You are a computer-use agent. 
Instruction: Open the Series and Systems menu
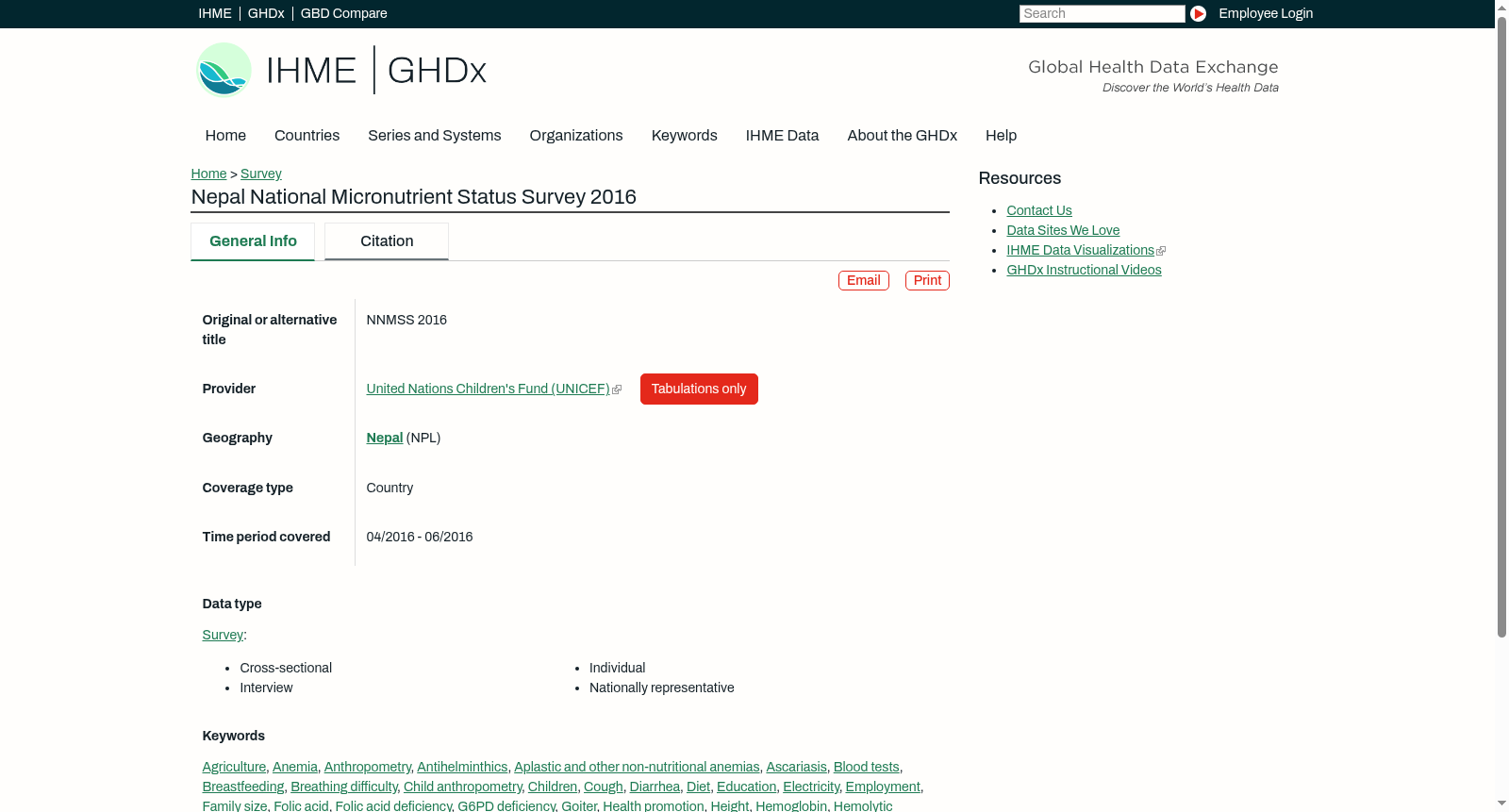click(434, 136)
